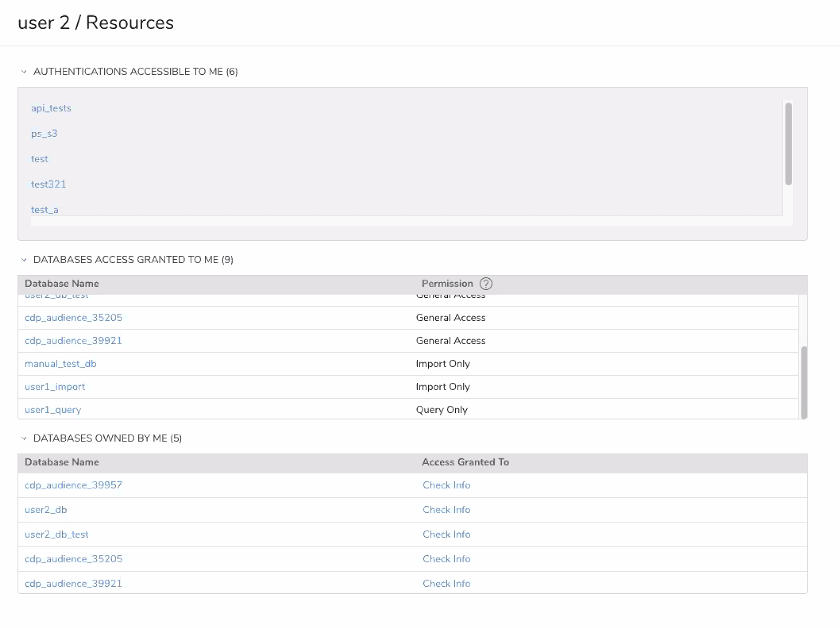Open user2_db in owned databases
The image size is (840, 628).
click(46, 510)
